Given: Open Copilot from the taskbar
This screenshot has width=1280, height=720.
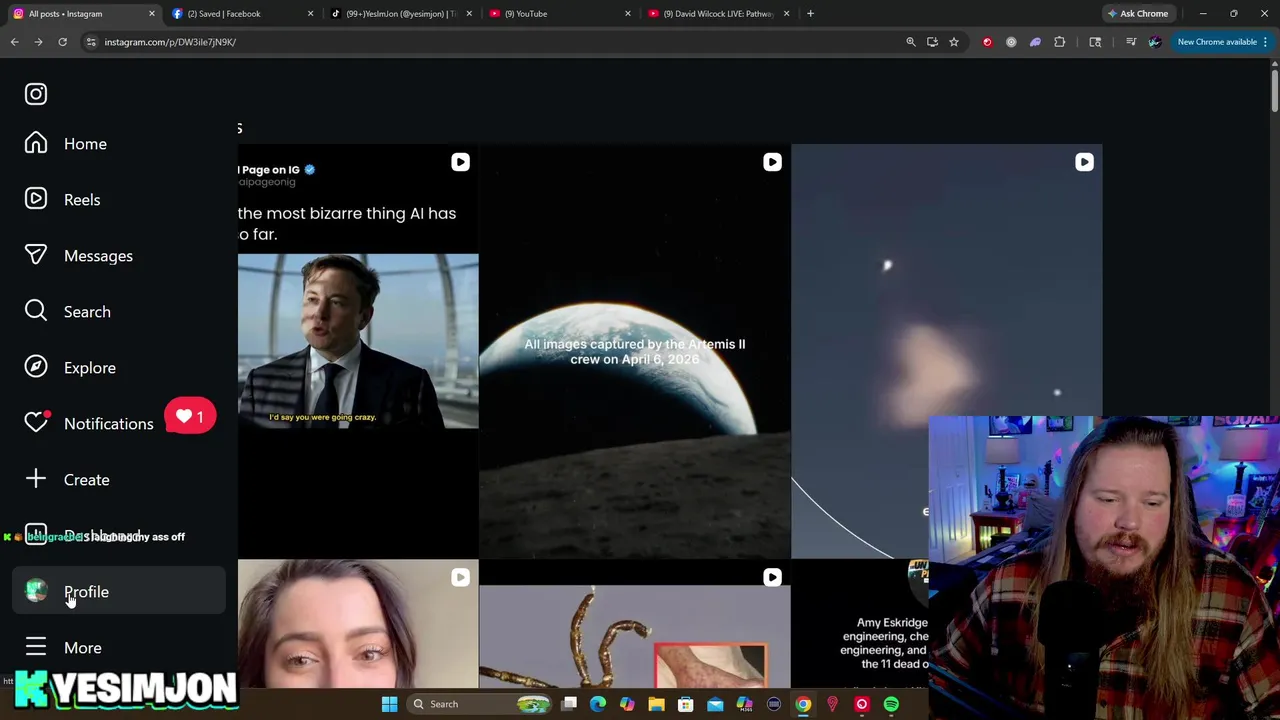Looking at the screenshot, I should [627, 704].
